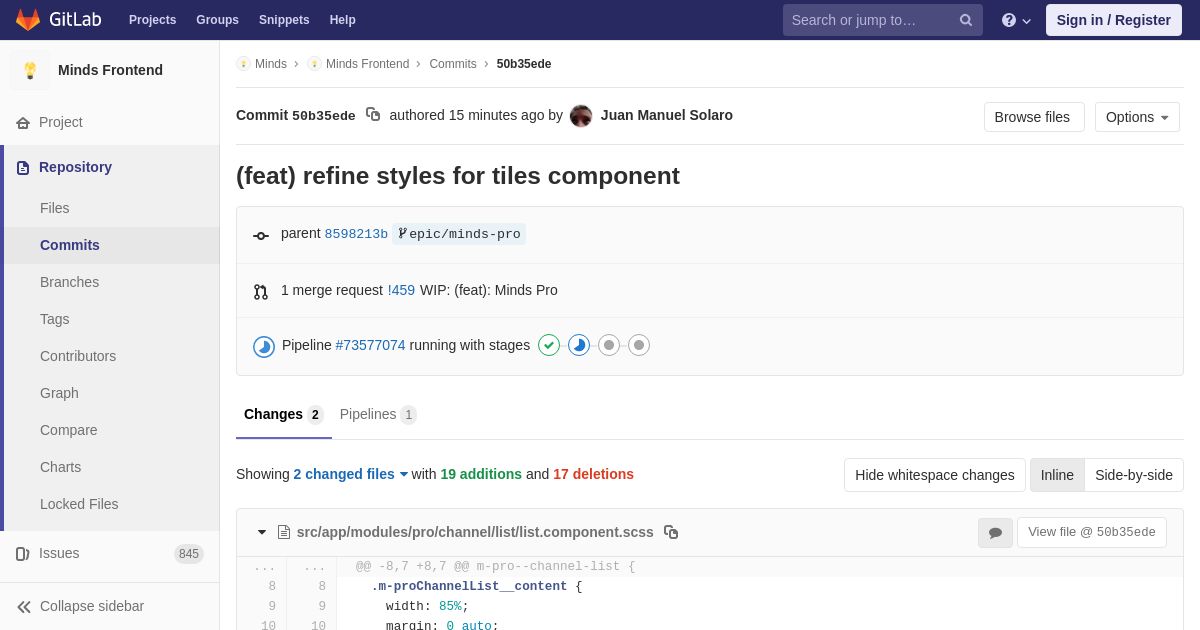Click author name Juan Manuel Solaro

pos(667,115)
